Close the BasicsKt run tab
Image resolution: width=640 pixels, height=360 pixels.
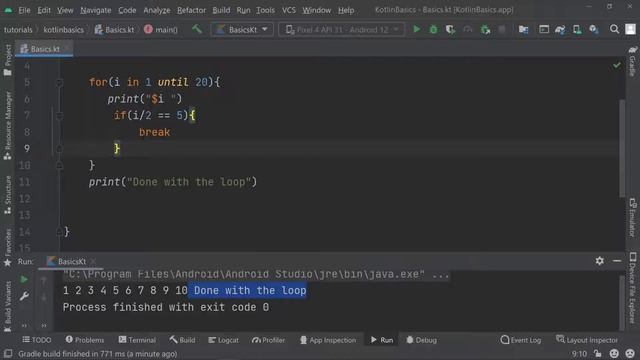(93, 261)
